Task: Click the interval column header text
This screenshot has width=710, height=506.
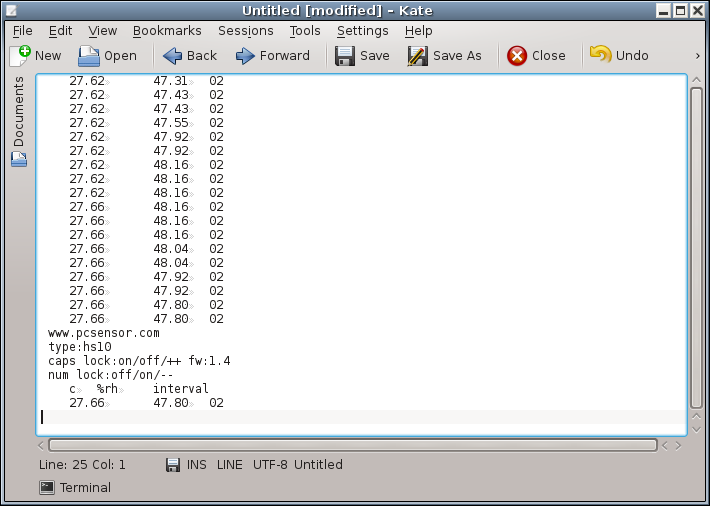Action: [x=181, y=389]
